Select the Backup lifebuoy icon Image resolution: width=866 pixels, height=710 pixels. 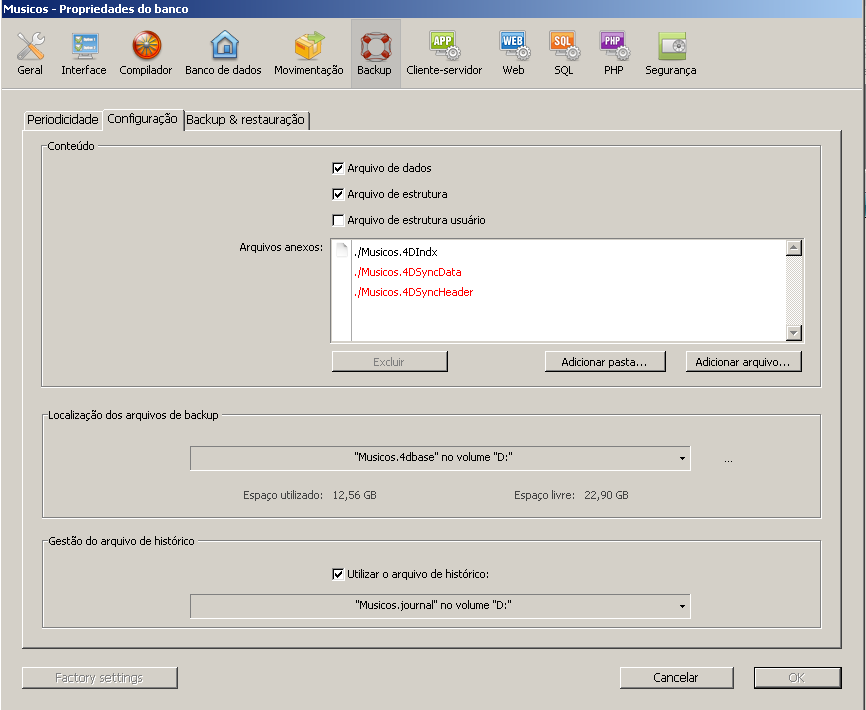375,46
